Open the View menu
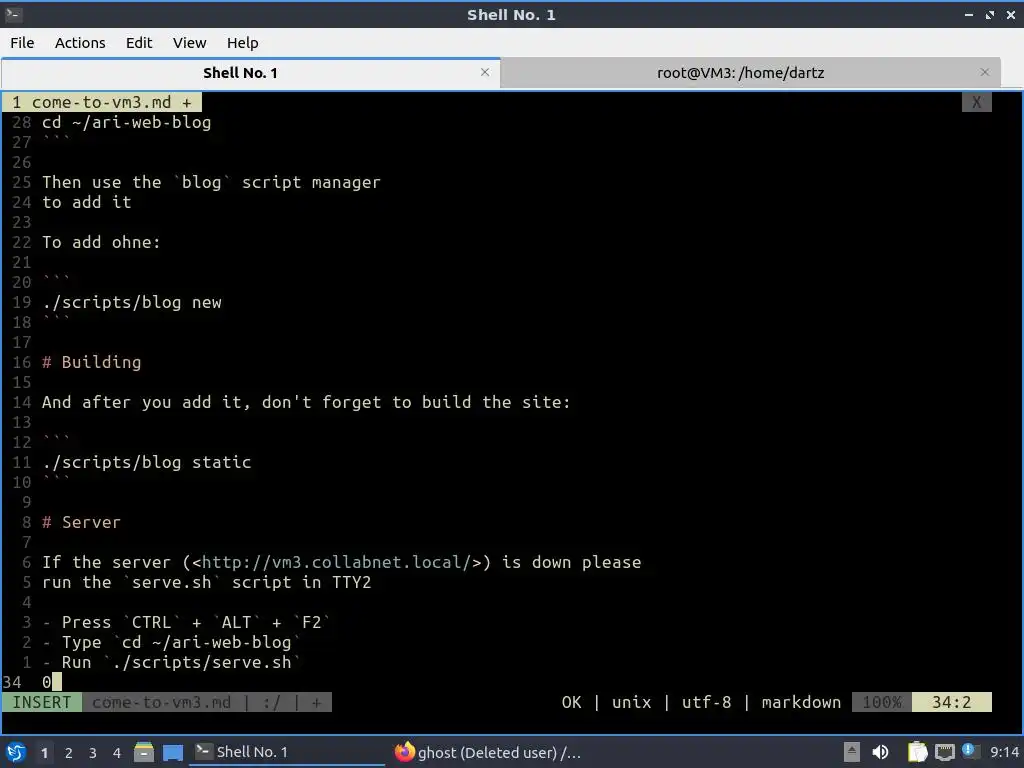This screenshot has height=768, width=1024. (189, 43)
